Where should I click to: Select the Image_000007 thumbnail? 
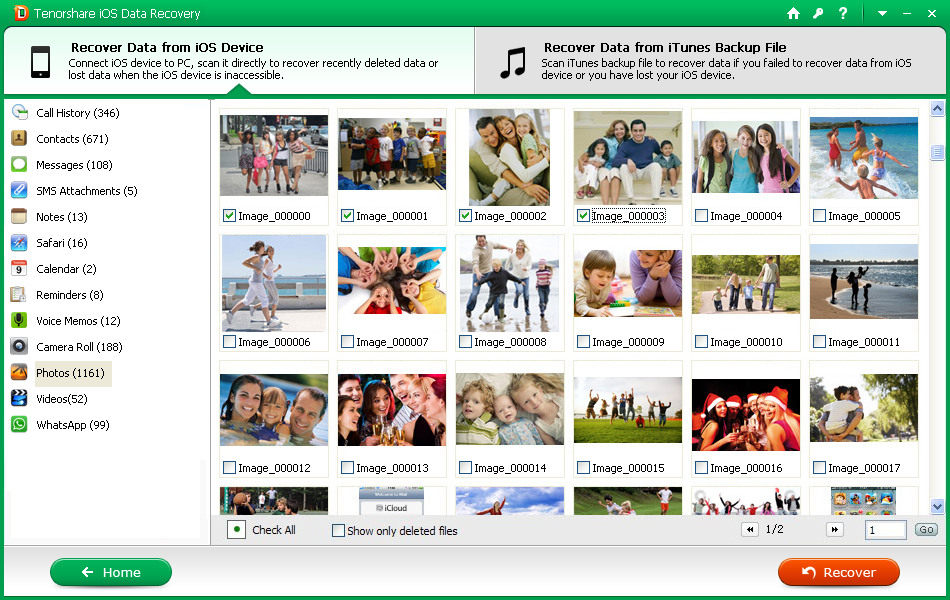[392, 280]
